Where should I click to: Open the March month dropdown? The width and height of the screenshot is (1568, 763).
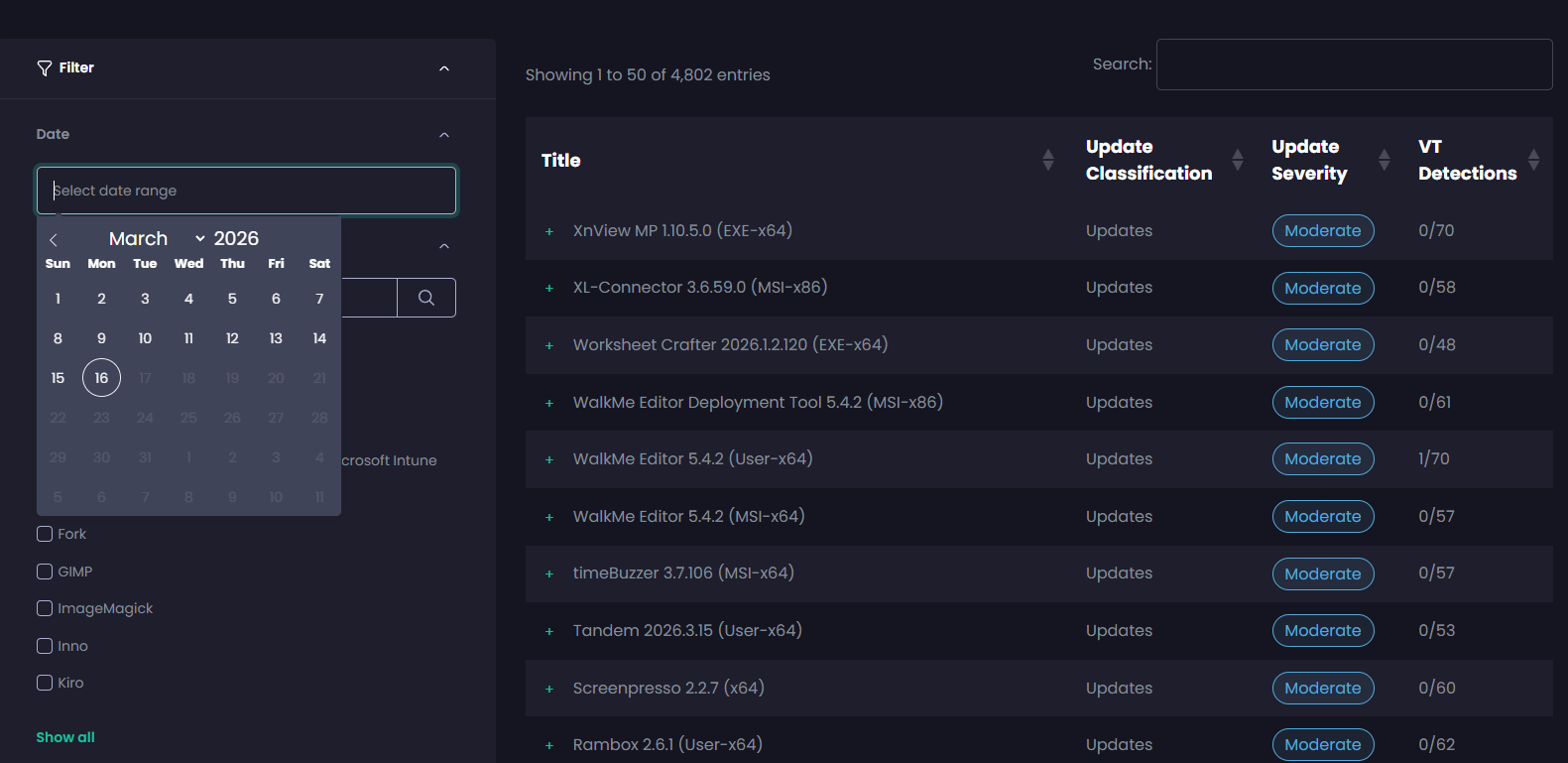pyautogui.click(x=156, y=239)
